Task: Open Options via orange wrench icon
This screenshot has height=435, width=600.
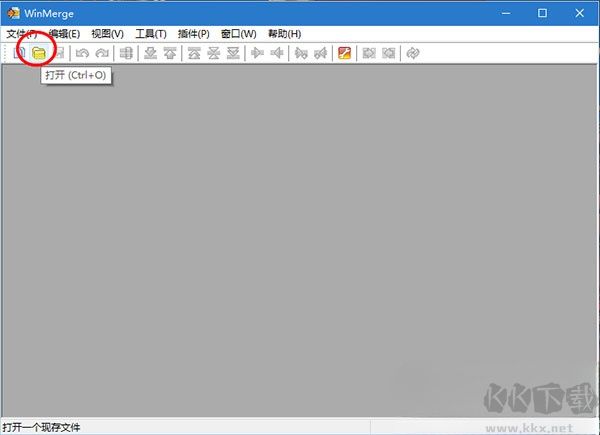Action: [344, 53]
